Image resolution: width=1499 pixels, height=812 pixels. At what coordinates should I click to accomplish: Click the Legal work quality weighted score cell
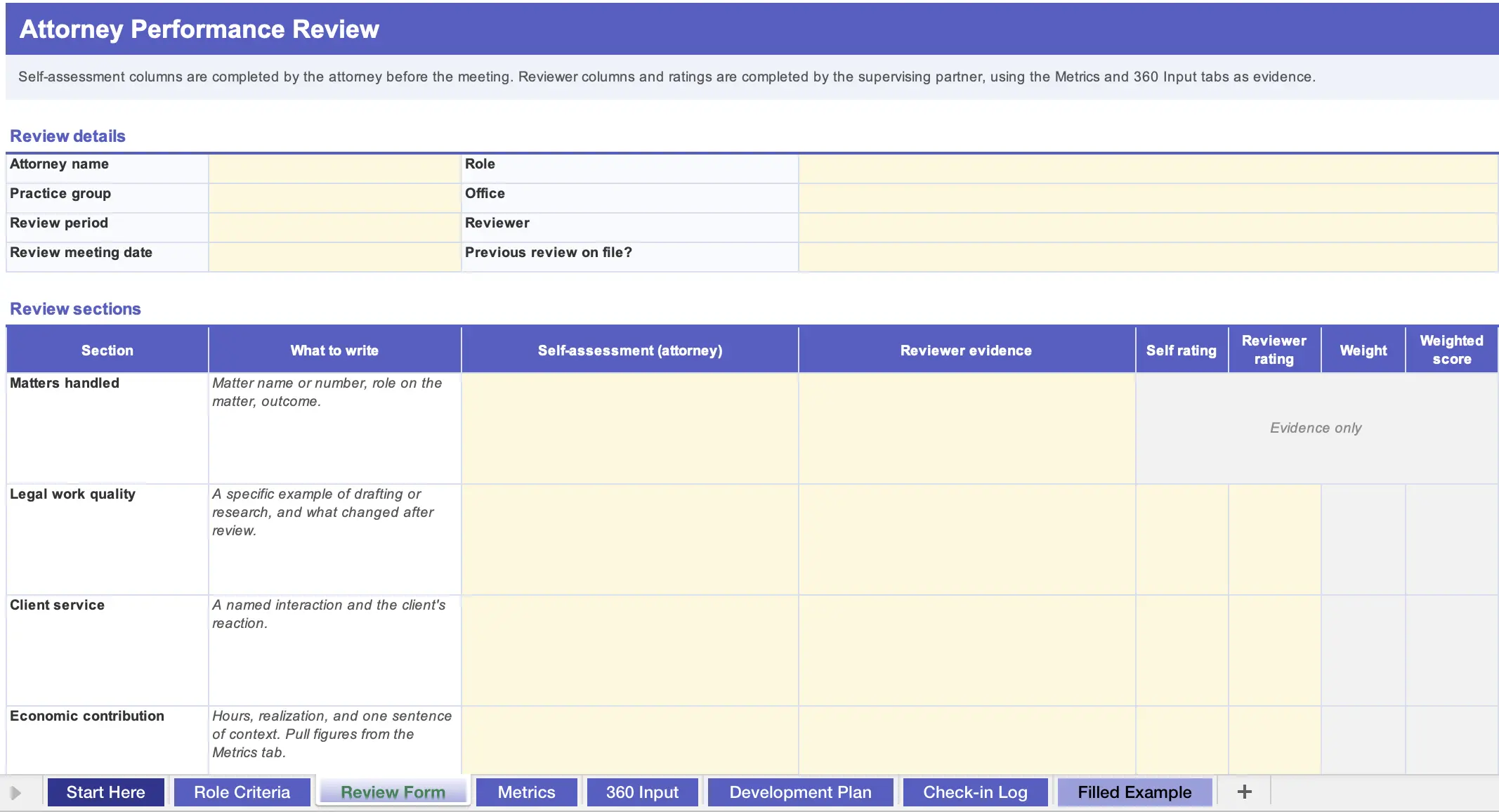click(x=1452, y=539)
